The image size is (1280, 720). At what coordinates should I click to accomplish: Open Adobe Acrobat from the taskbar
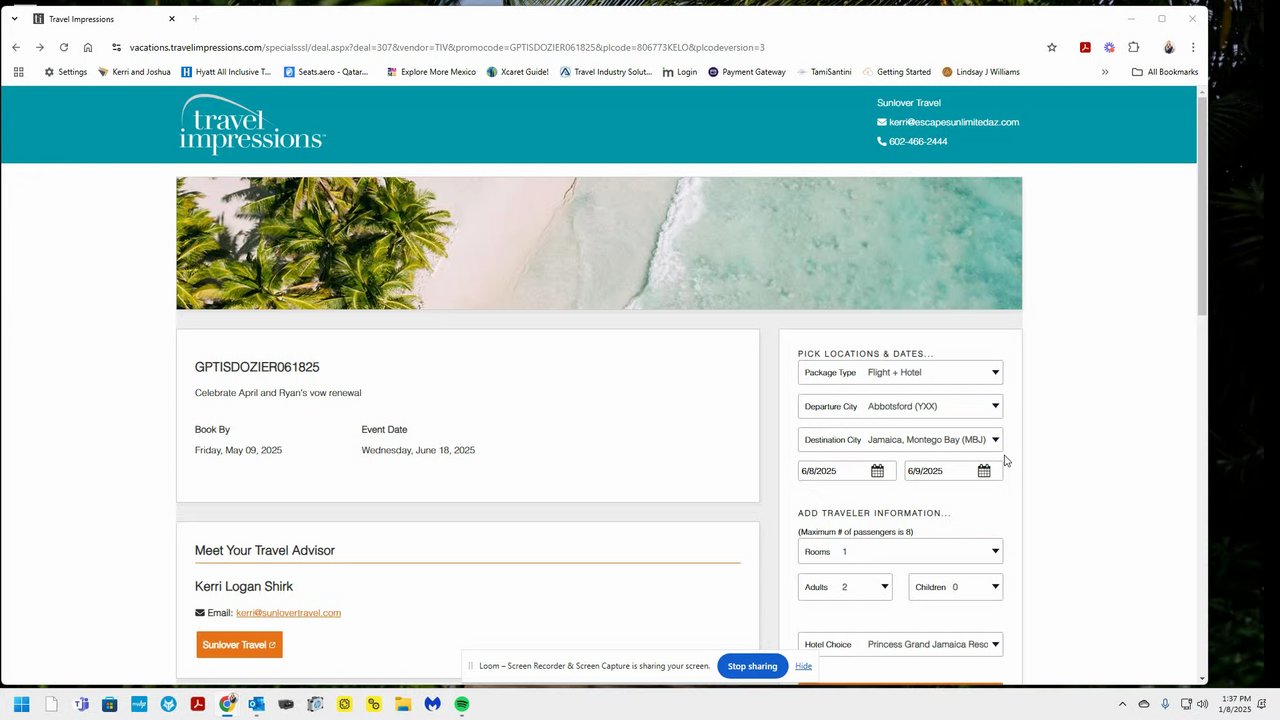[198, 704]
